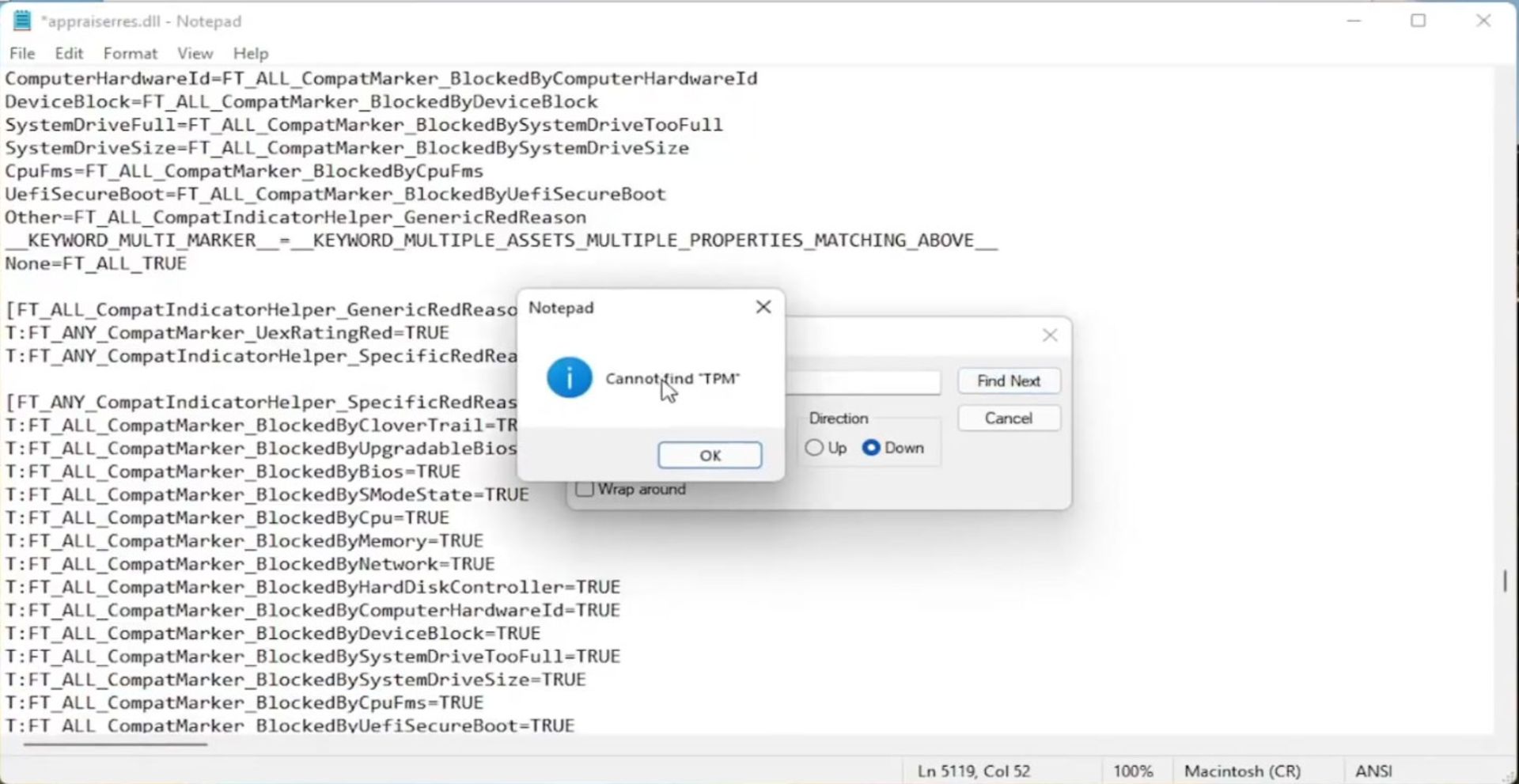Select the Down direction radio button
The width and height of the screenshot is (1519, 784).
tap(871, 448)
